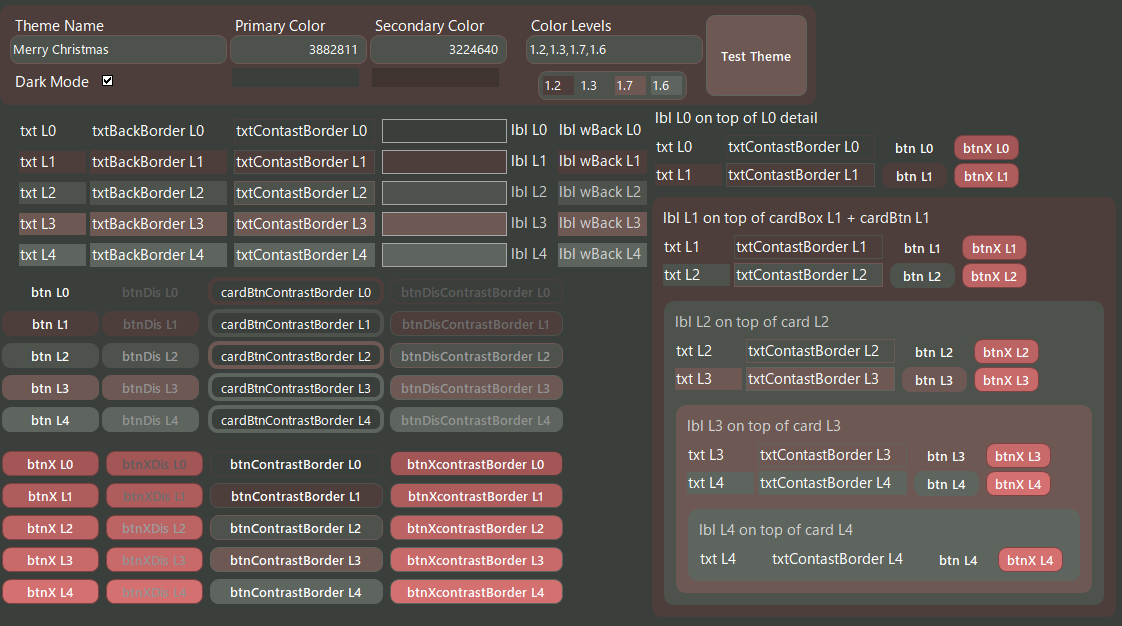Click the Theme Name field containing Merry Christmas

point(118,49)
